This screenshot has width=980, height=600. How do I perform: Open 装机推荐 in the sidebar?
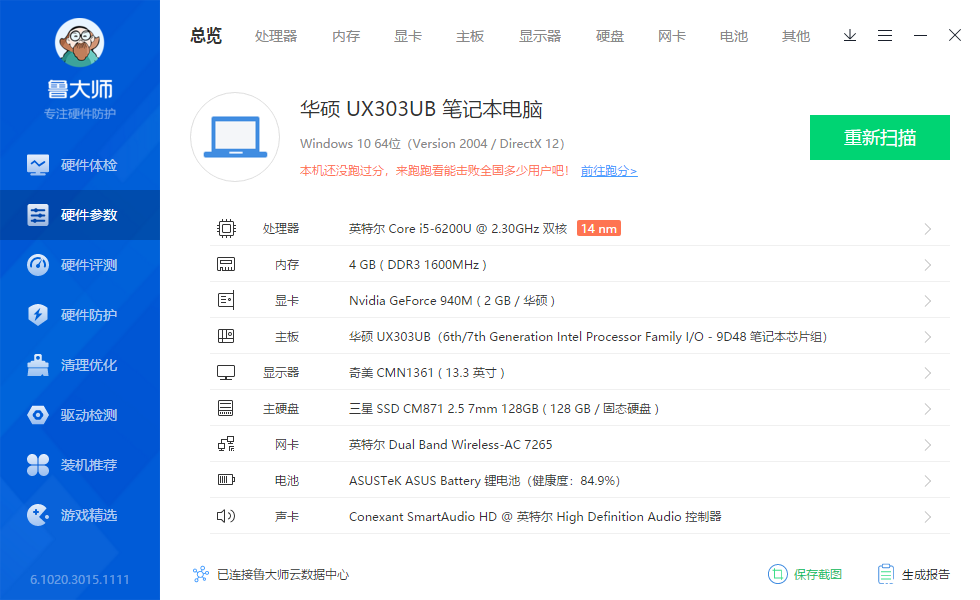(x=80, y=465)
